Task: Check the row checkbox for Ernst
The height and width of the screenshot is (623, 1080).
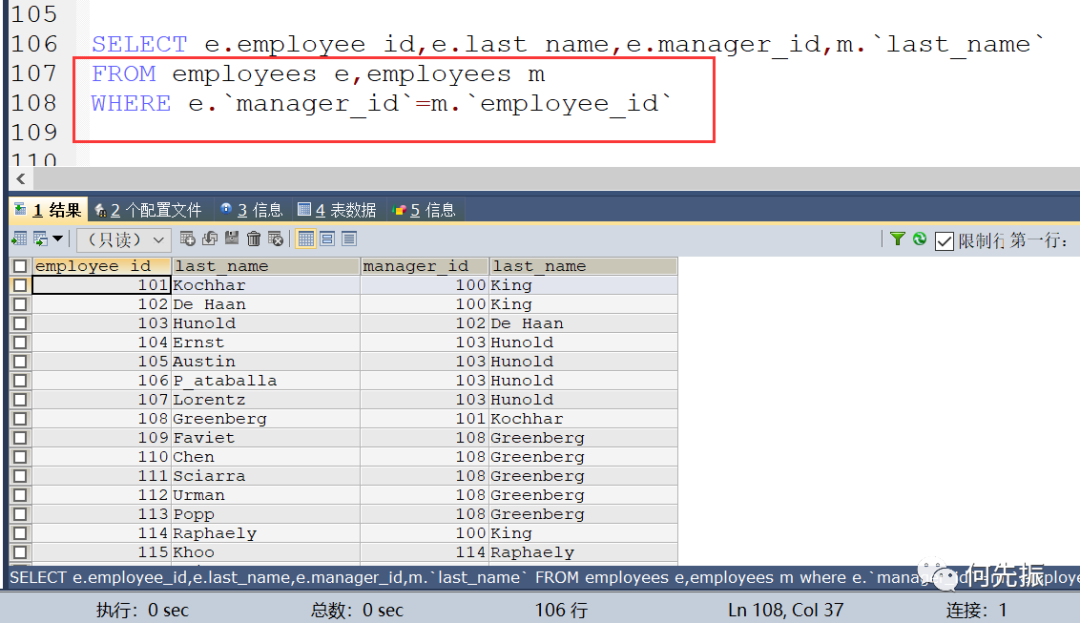Action: [x=20, y=342]
